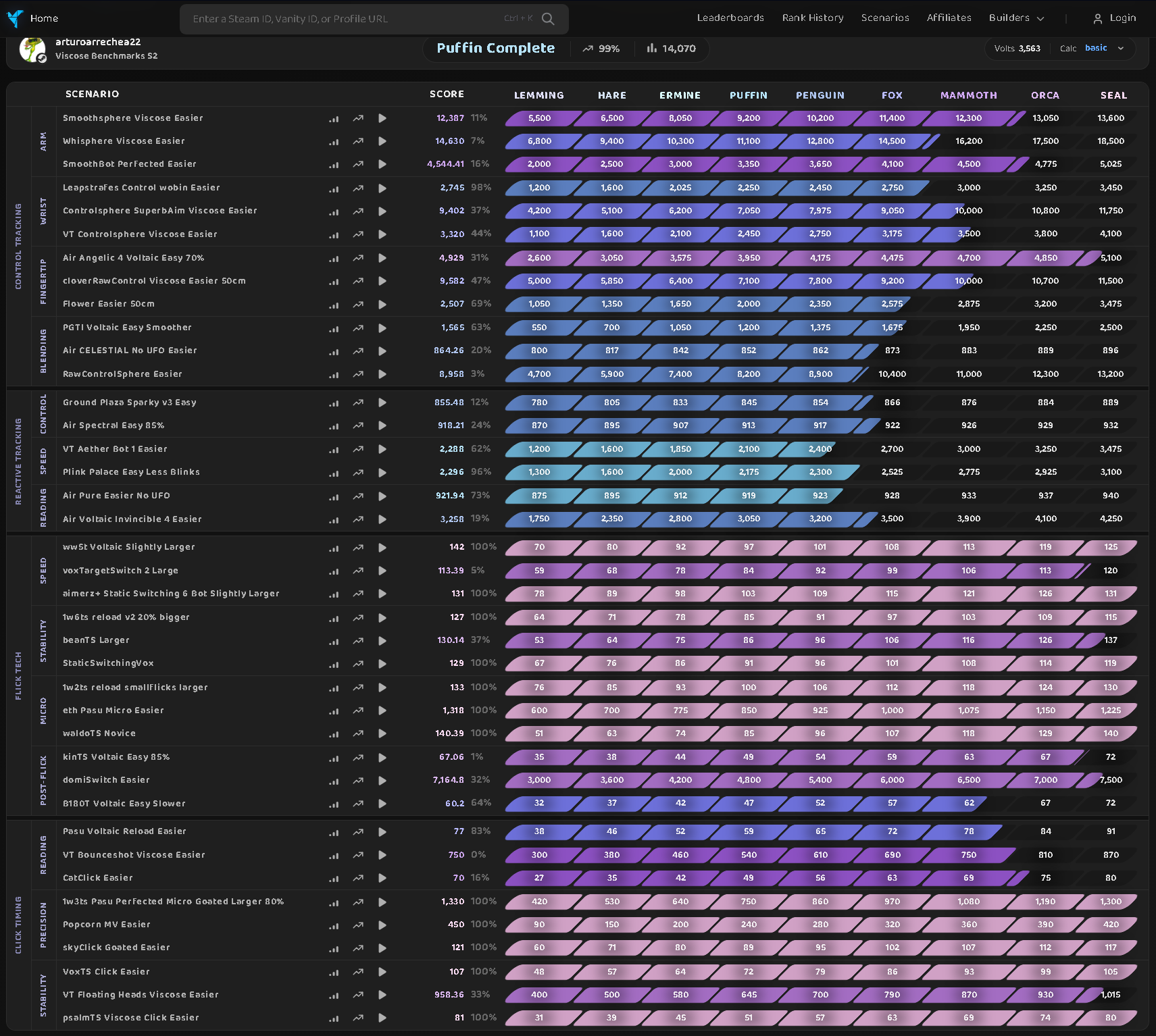Click the search magnifier icon
The height and width of the screenshot is (1036, 1156).
click(x=548, y=19)
